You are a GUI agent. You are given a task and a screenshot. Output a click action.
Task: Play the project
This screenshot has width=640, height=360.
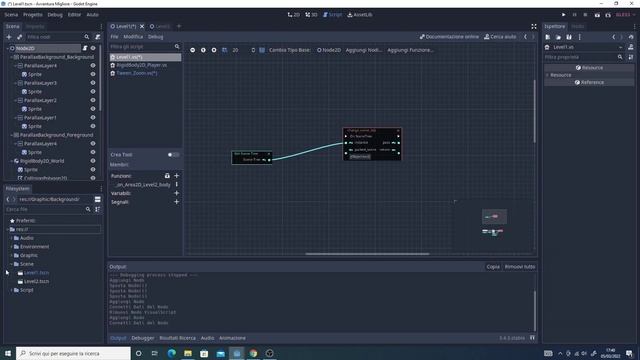[564, 15]
